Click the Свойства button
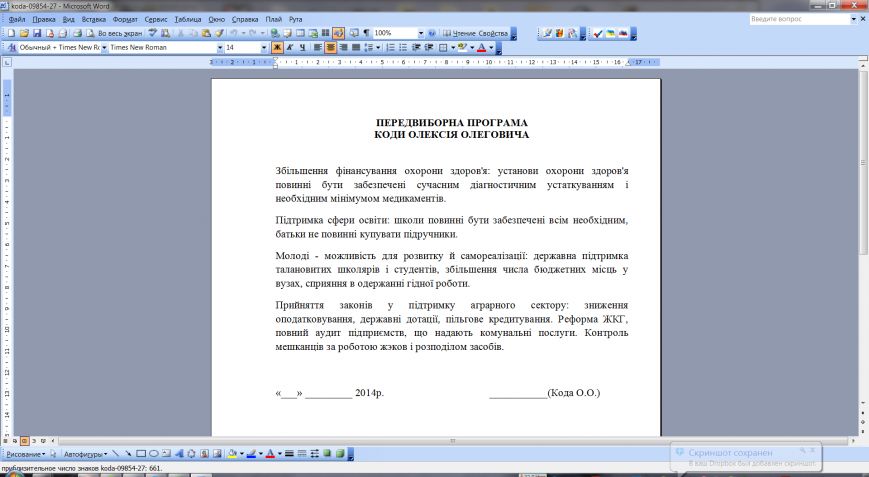This screenshot has width=869, height=477. click(493, 33)
